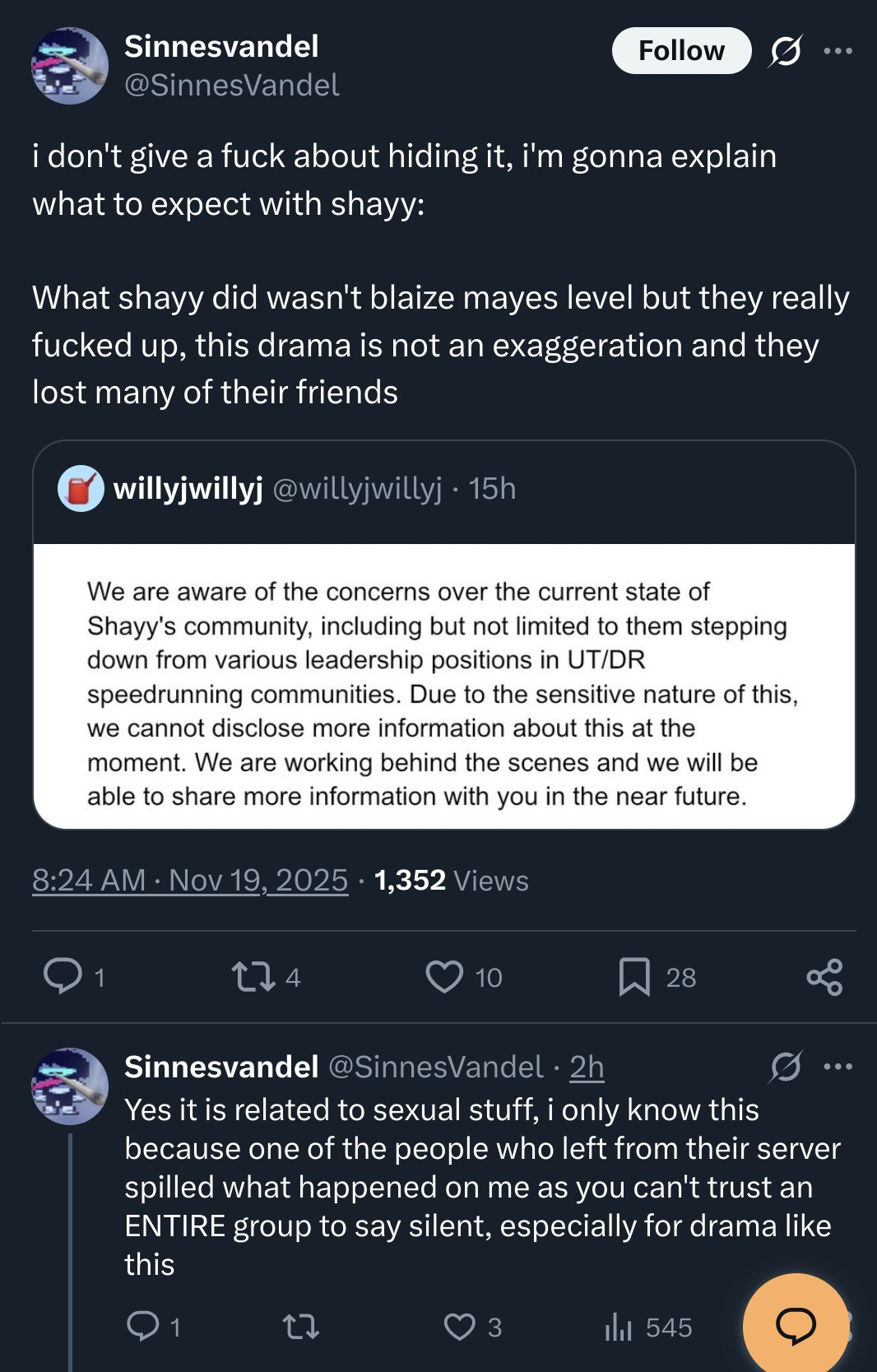Open more options on the reply tweet
This screenshot has height=1372, width=877.
coord(838,1067)
